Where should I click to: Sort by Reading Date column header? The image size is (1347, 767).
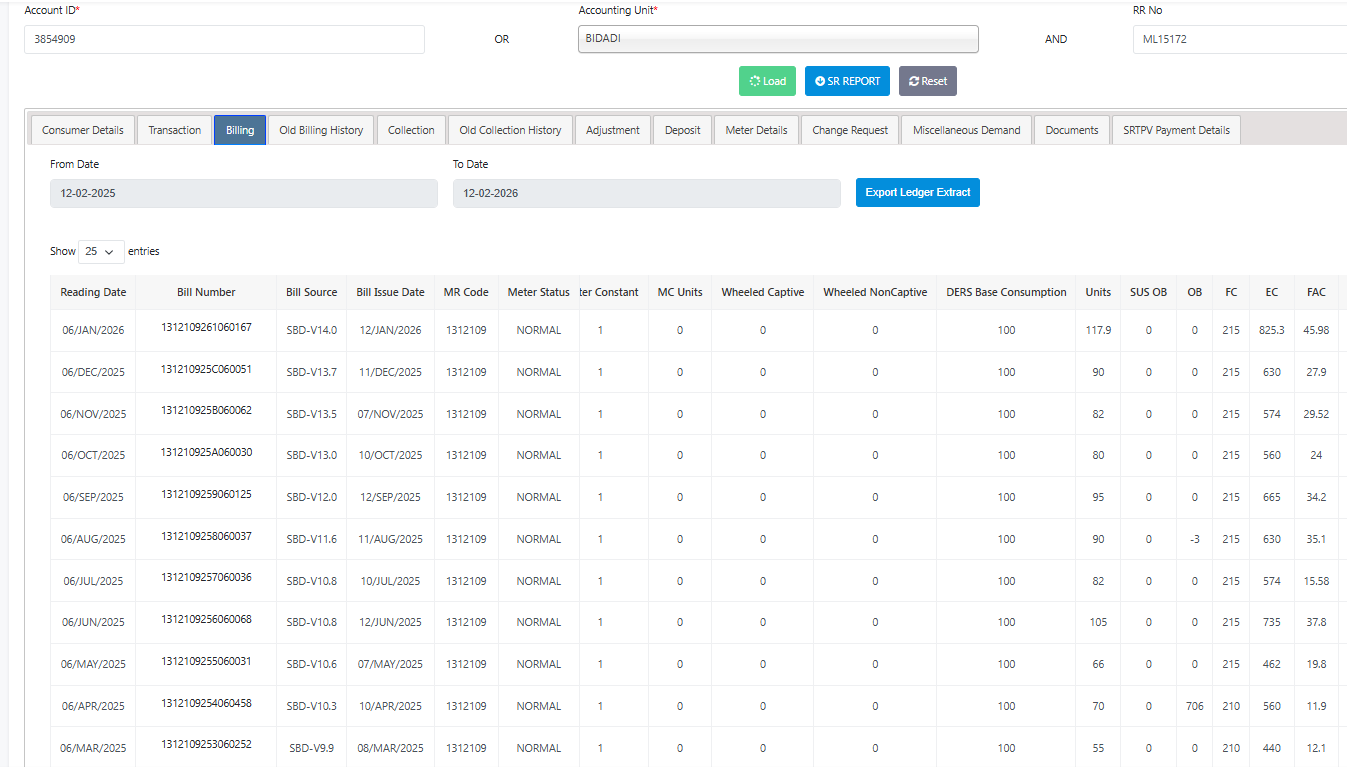coord(93,292)
